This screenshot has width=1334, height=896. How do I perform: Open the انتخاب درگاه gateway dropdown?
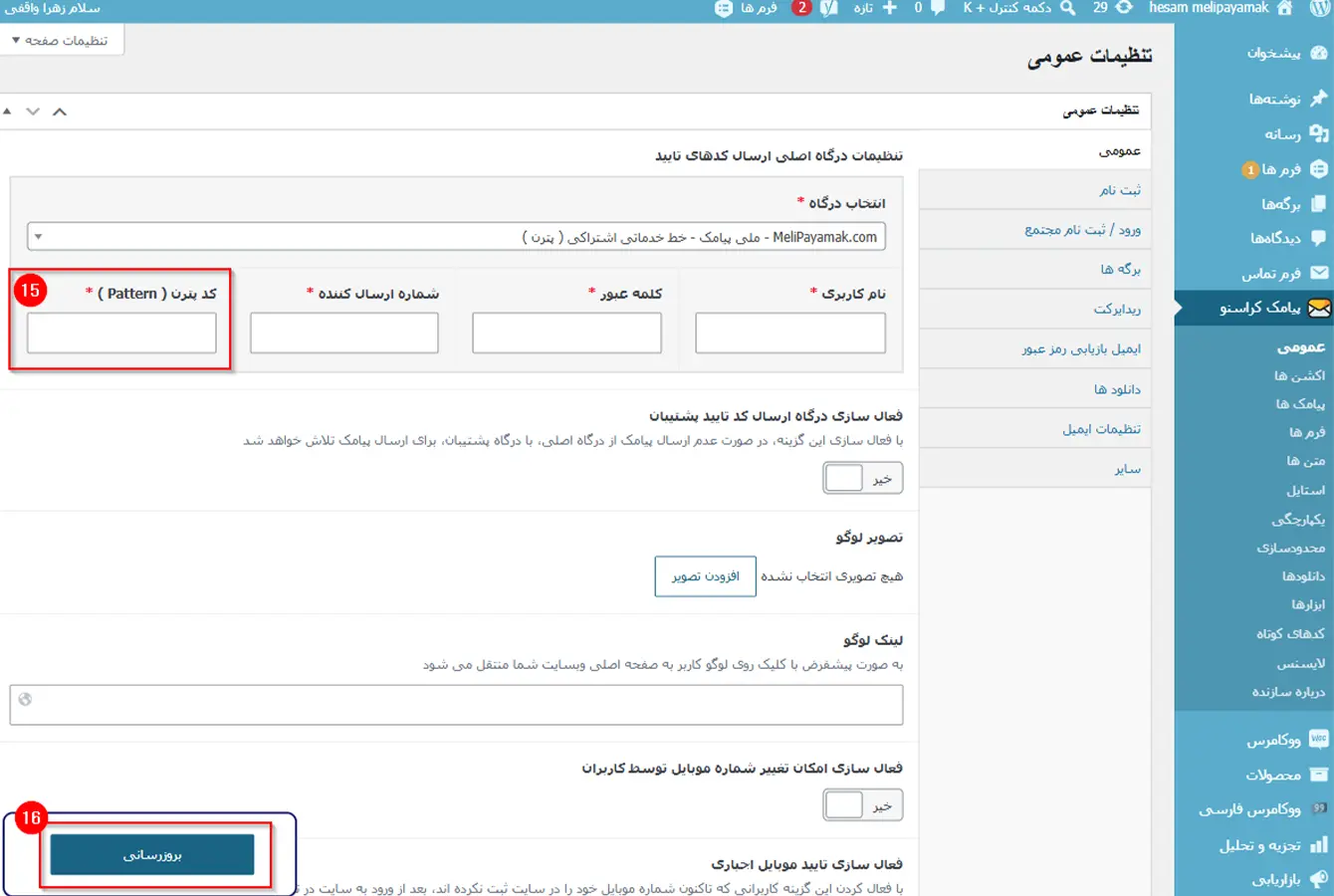pyautogui.click(x=456, y=237)
